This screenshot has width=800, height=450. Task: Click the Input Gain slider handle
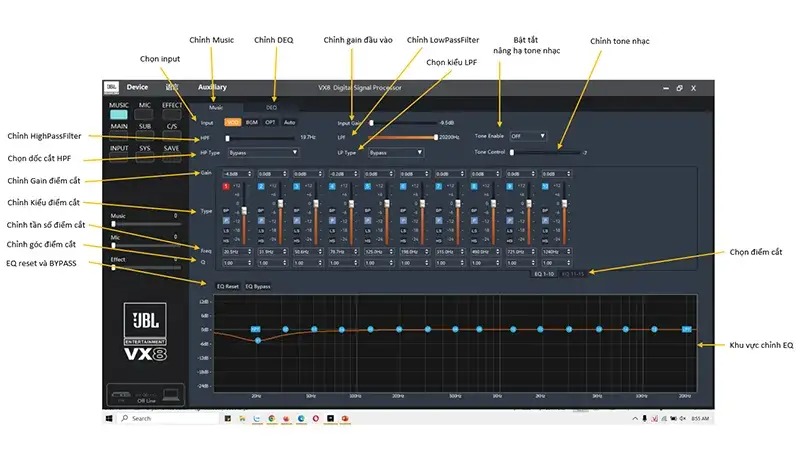[371, 123]
